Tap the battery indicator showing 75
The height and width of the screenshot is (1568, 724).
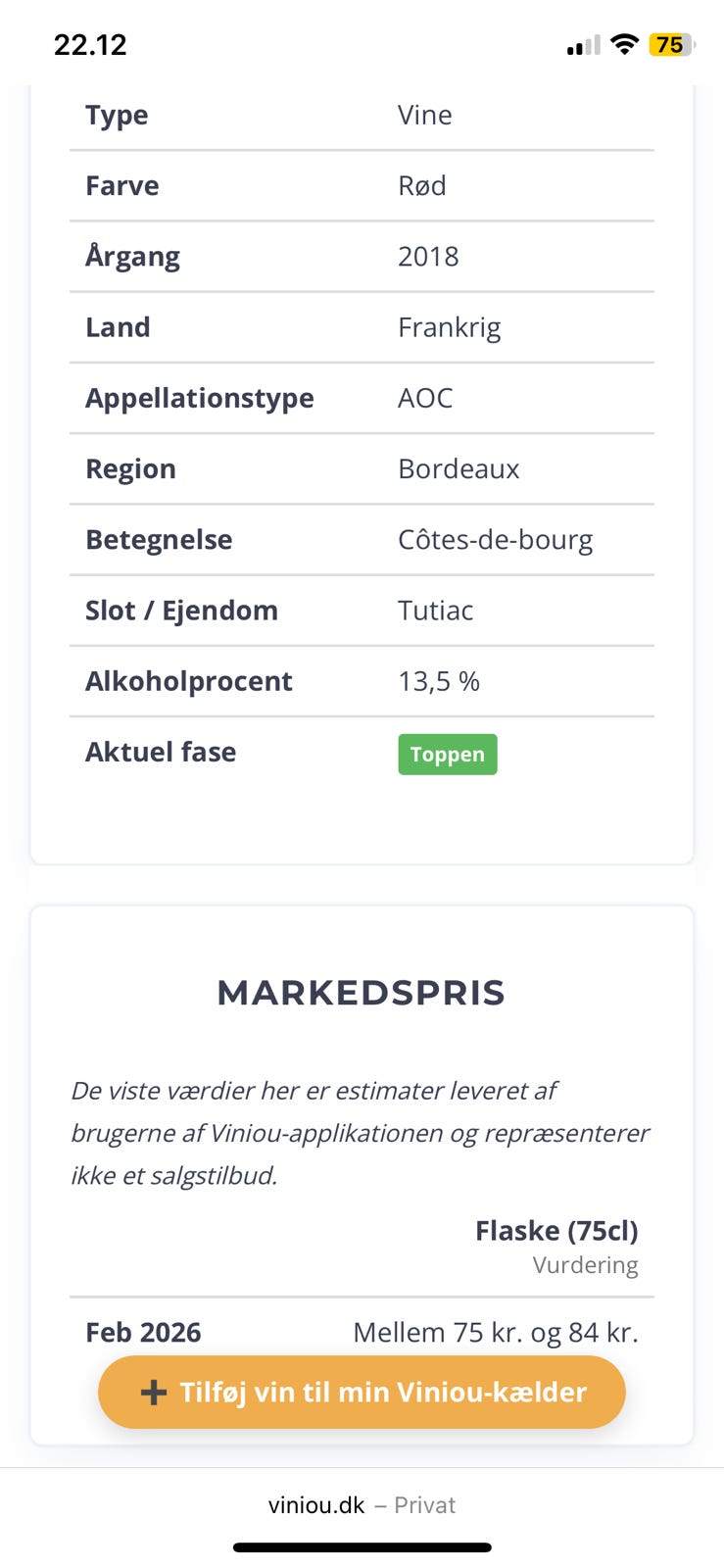click(671, 45)
